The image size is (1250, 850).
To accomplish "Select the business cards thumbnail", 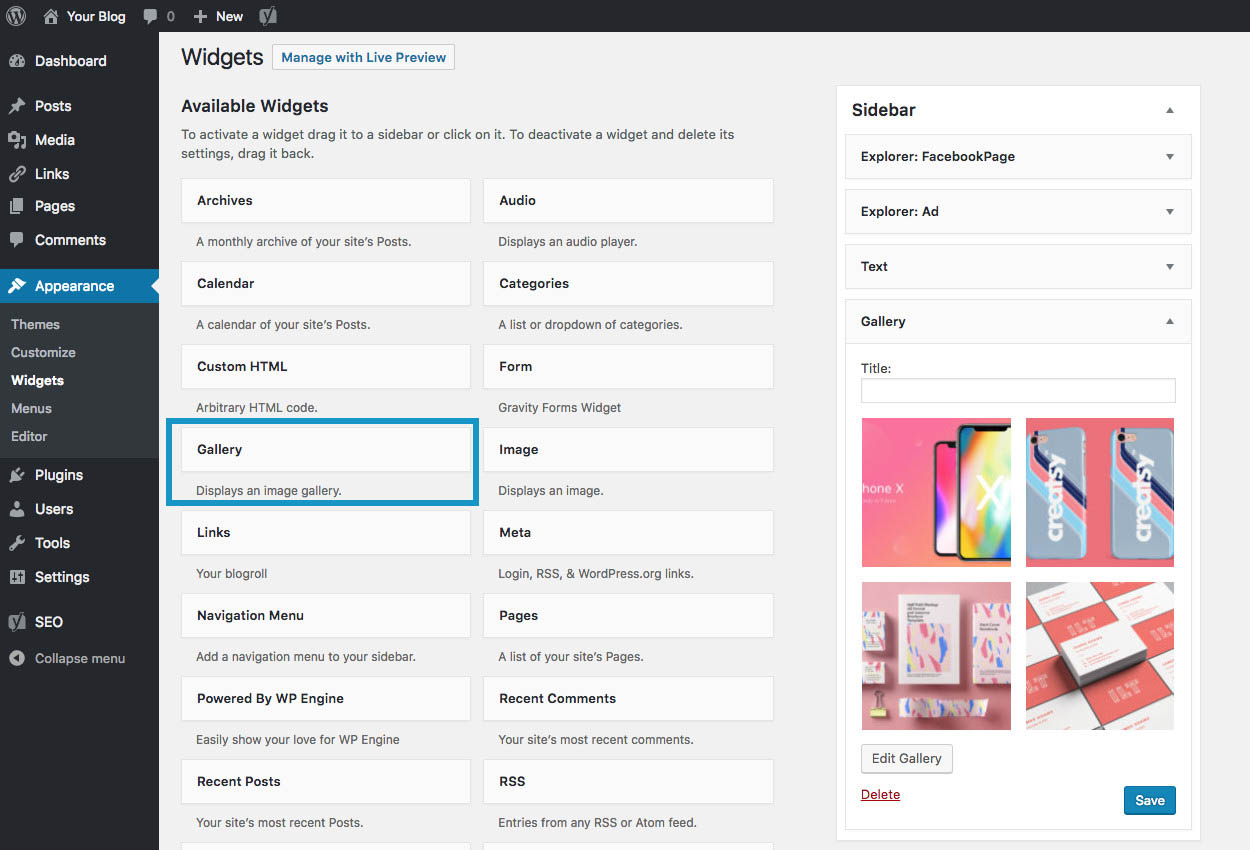I will [1100, 656].
